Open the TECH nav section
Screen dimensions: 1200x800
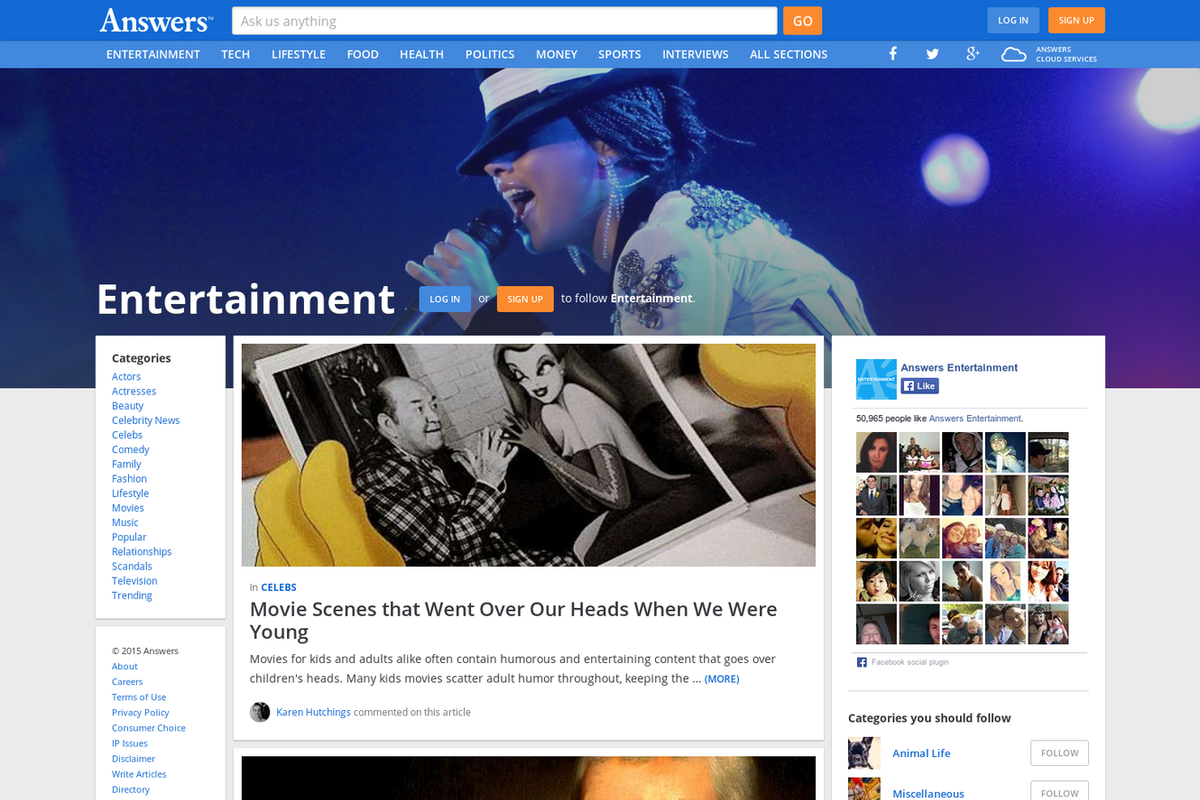(x=236, y=54)
